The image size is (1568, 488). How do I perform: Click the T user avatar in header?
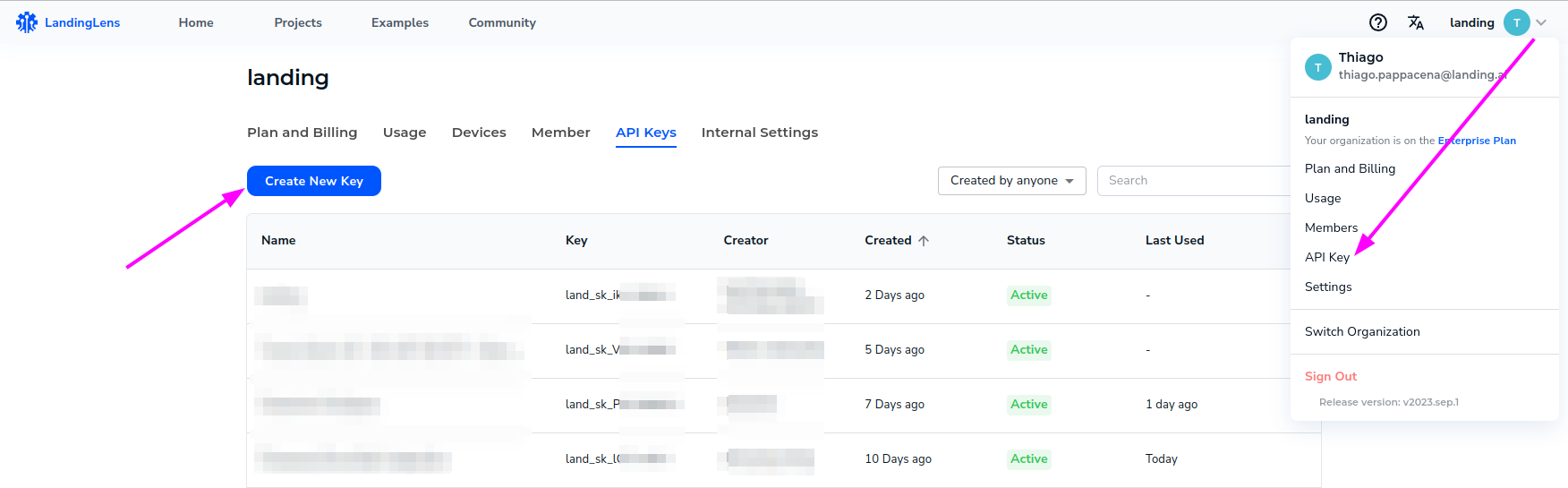tap(1517, 22)
